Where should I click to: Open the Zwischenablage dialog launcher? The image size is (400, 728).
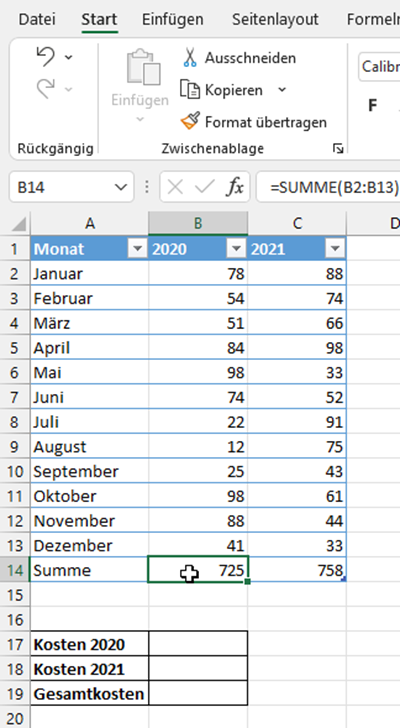pyautogui.click(x=338, y=149)
